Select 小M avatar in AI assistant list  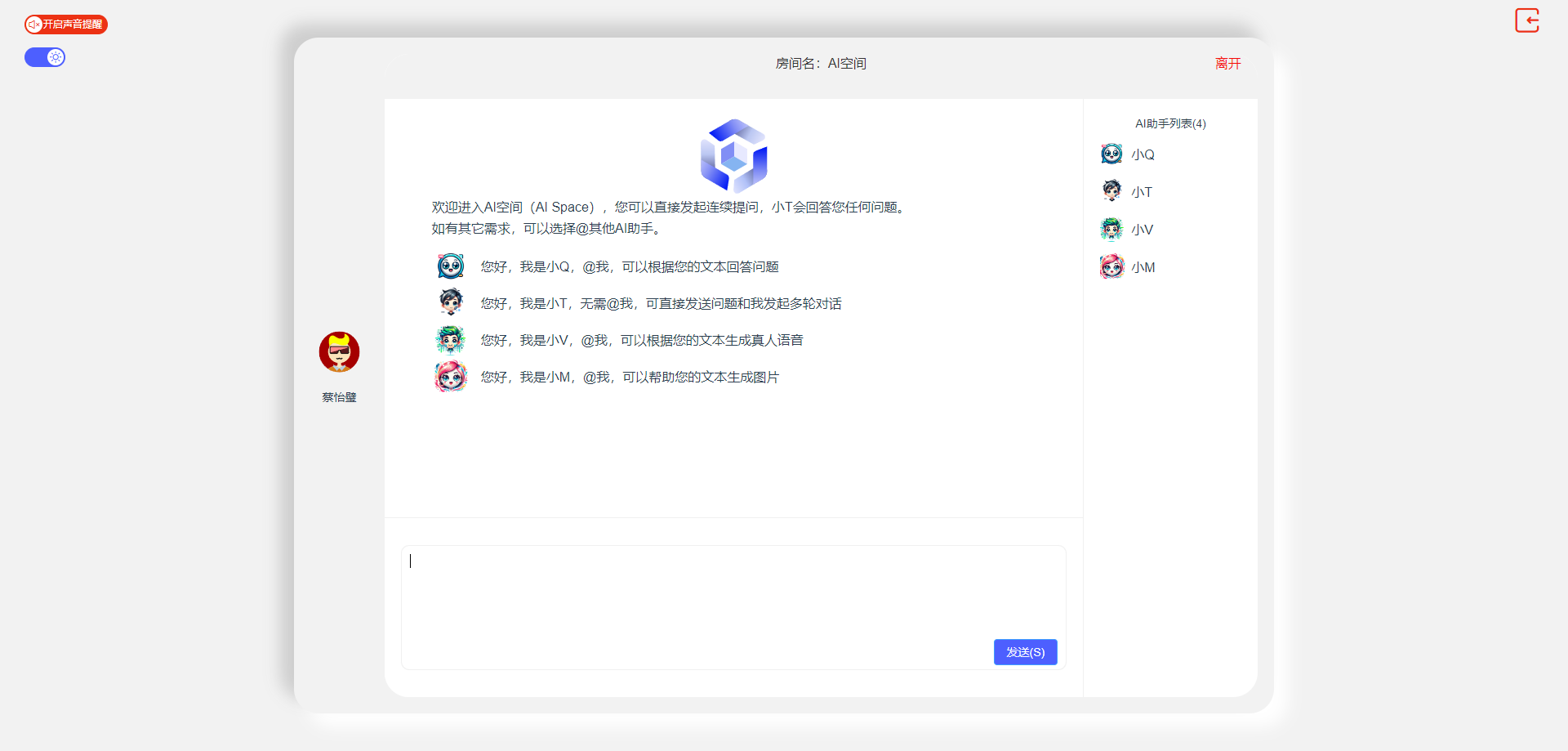pyautogui.click(x=1111, y=266)
